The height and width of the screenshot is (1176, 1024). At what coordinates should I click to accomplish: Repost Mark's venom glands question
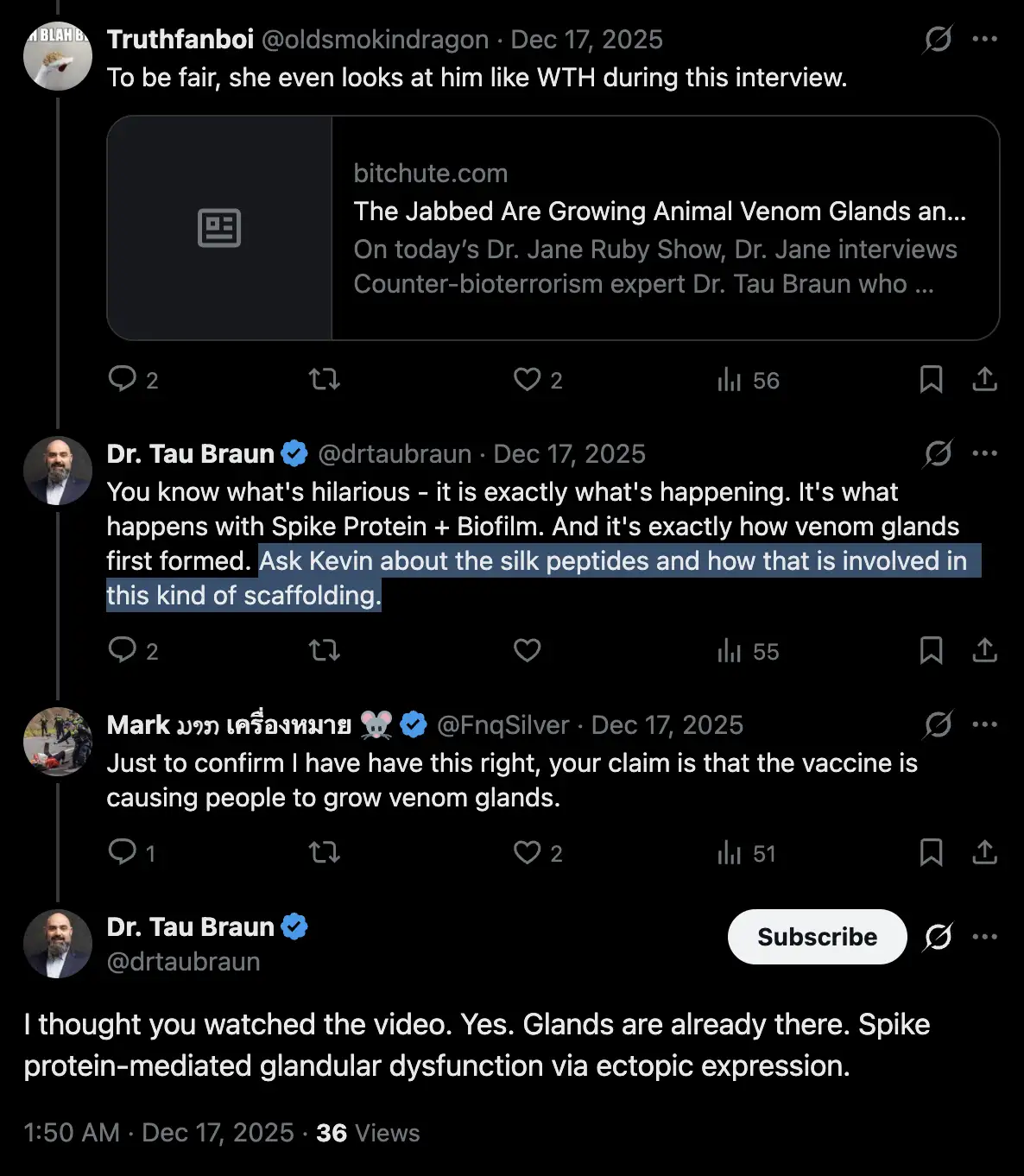pos(325,853)
